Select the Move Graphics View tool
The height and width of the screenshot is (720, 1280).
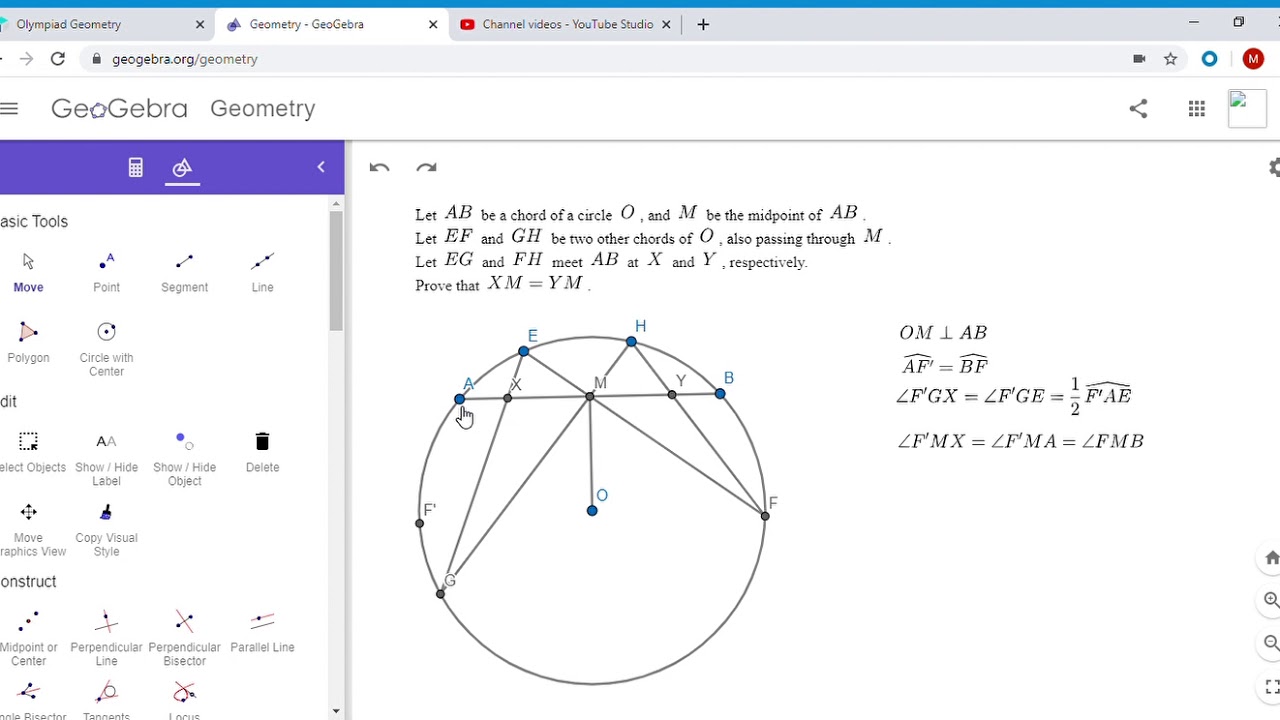(28, 528)
